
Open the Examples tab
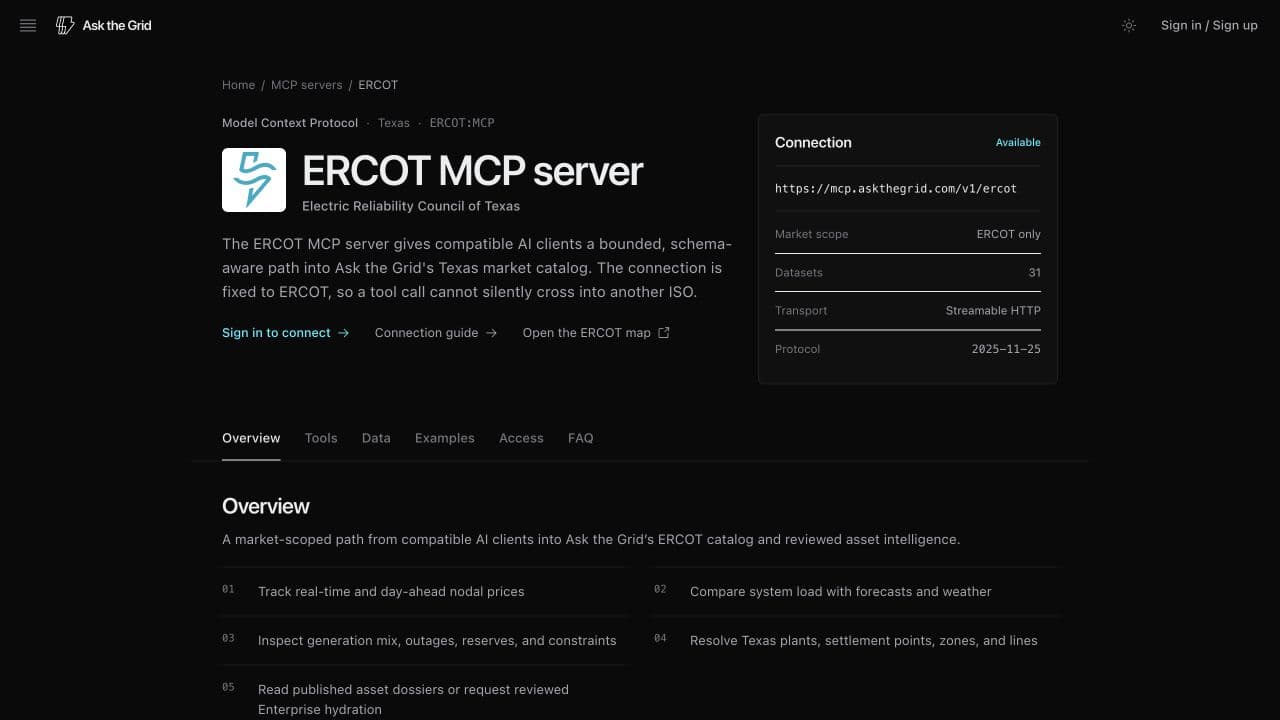click(445, 438)
